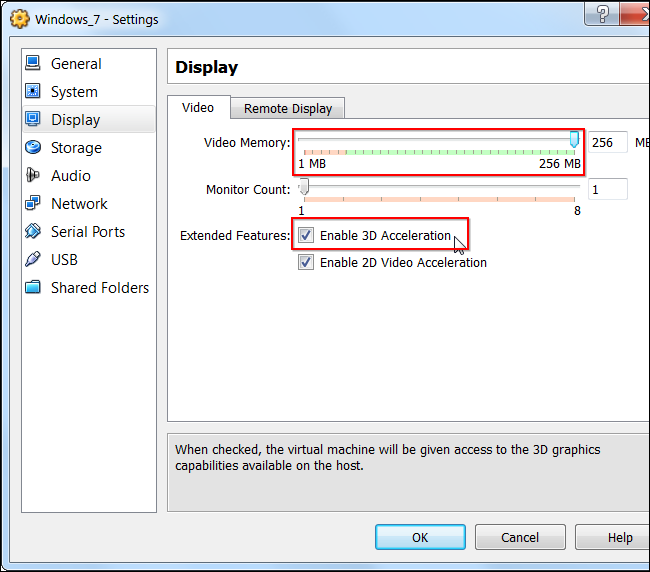Click the Monitor Count value field

pyautogui.click(x=607, y=189)
